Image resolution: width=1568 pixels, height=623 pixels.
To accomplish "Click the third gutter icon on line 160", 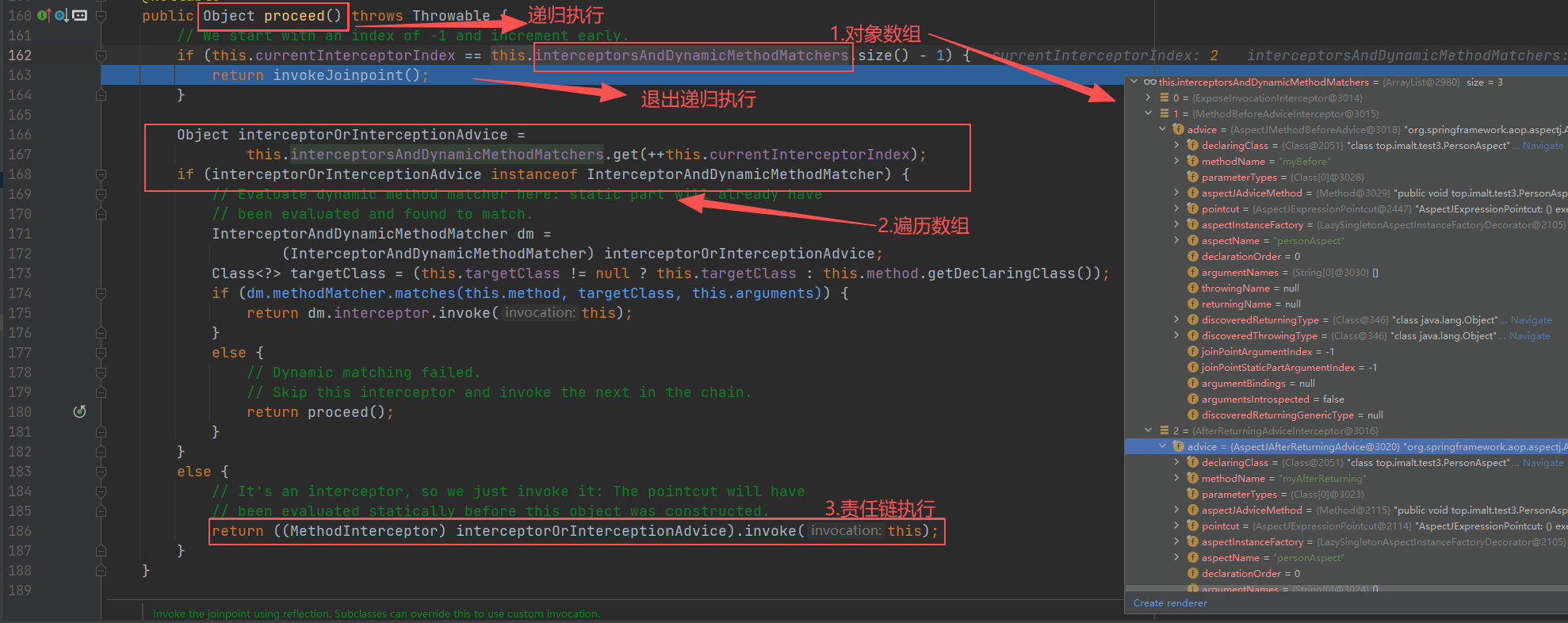I will (79, 15).
